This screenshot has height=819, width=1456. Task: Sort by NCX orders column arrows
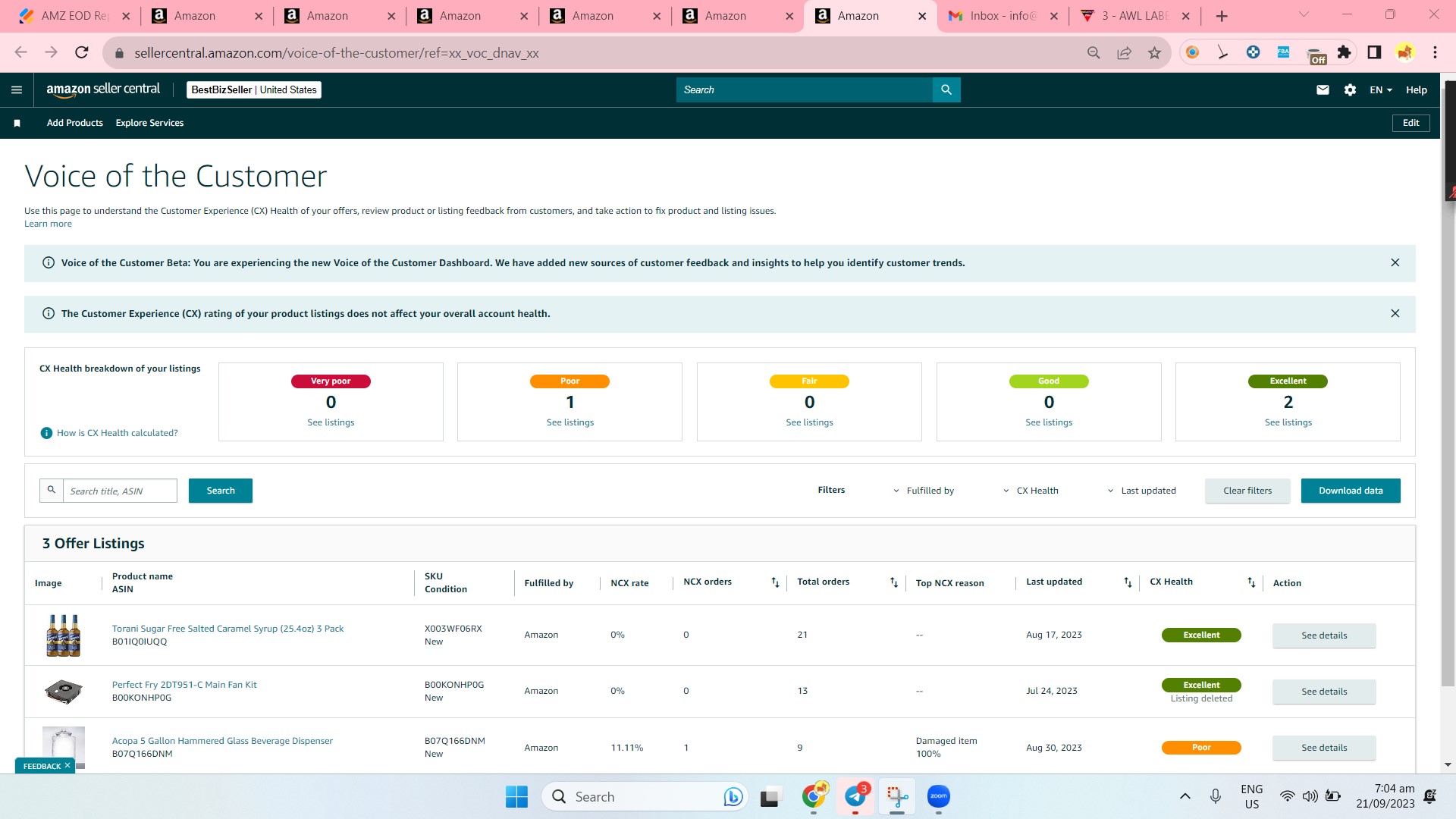775,582
